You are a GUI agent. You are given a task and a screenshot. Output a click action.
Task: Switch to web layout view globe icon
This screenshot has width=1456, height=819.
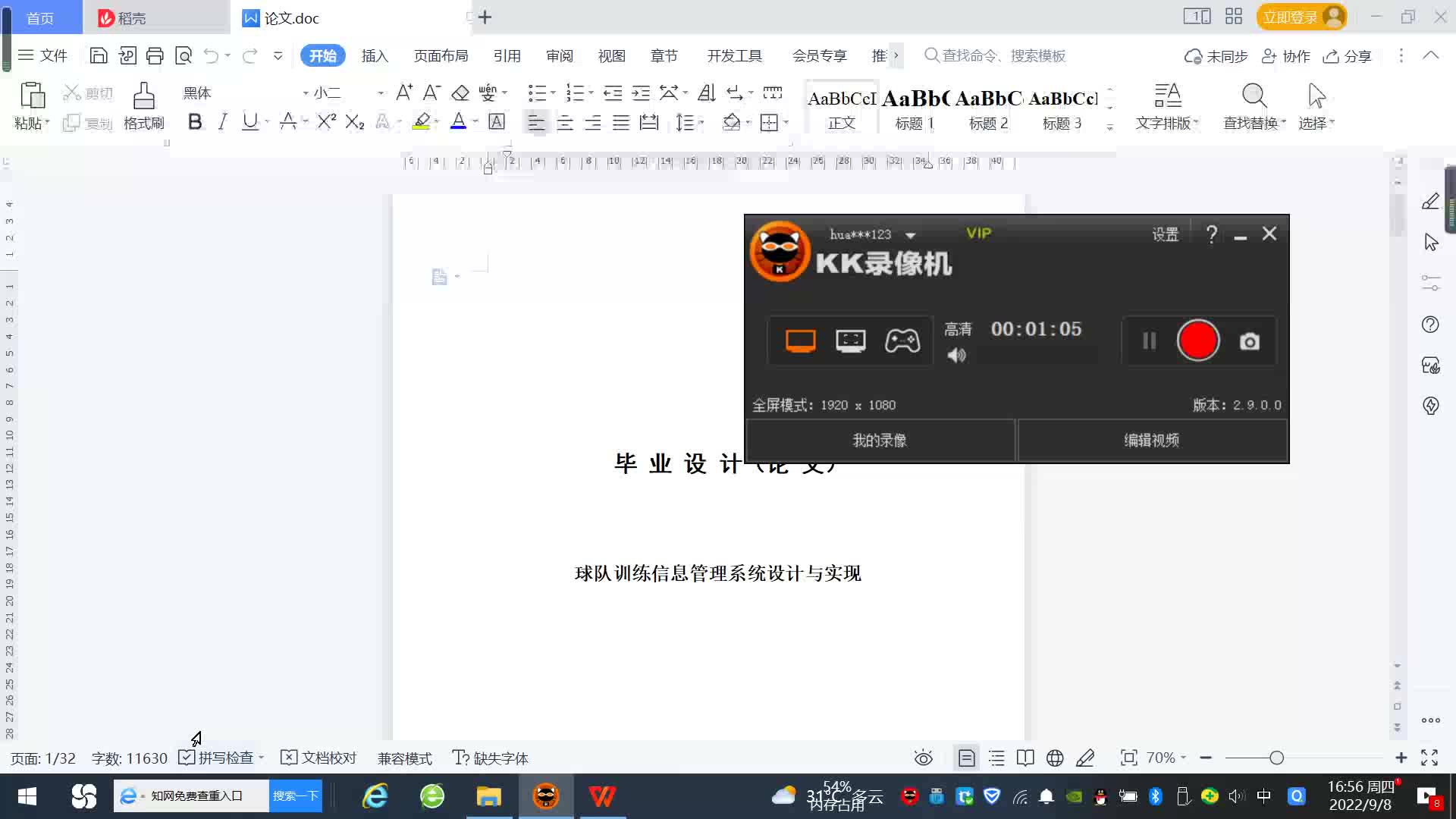[1055, 758]
